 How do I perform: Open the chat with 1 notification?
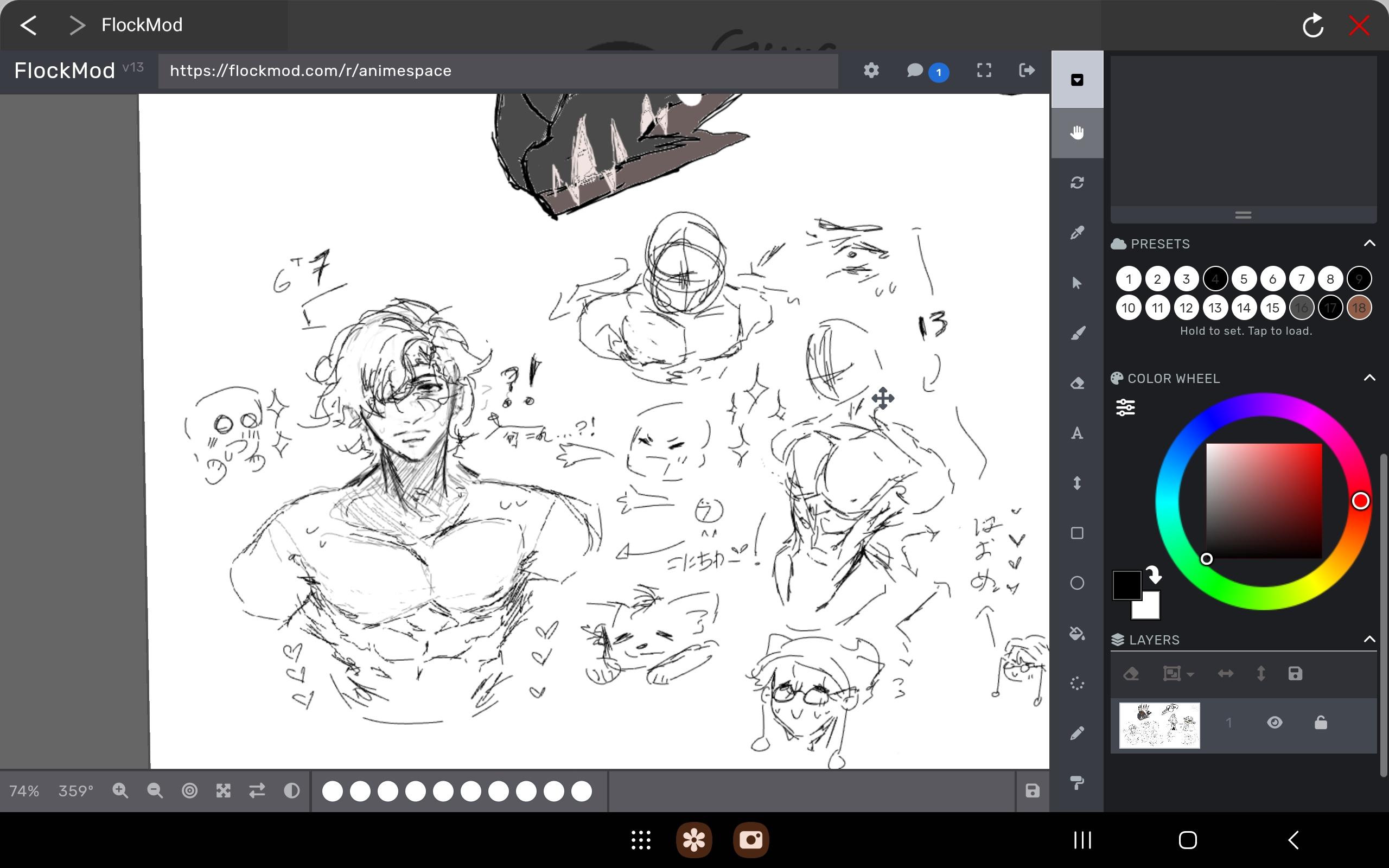click(x=927, y=71)
